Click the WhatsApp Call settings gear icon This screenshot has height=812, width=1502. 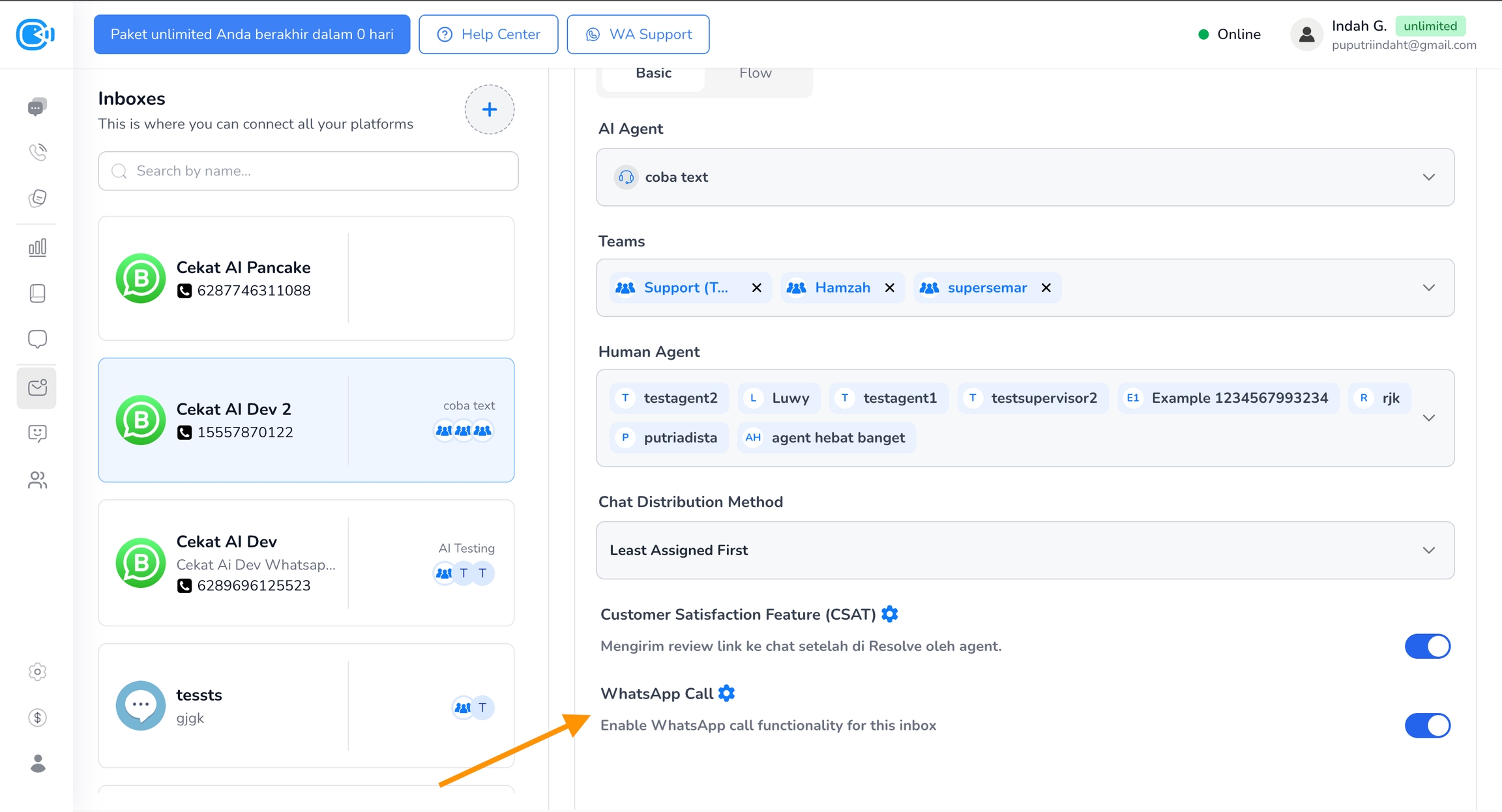click(726, 693)
